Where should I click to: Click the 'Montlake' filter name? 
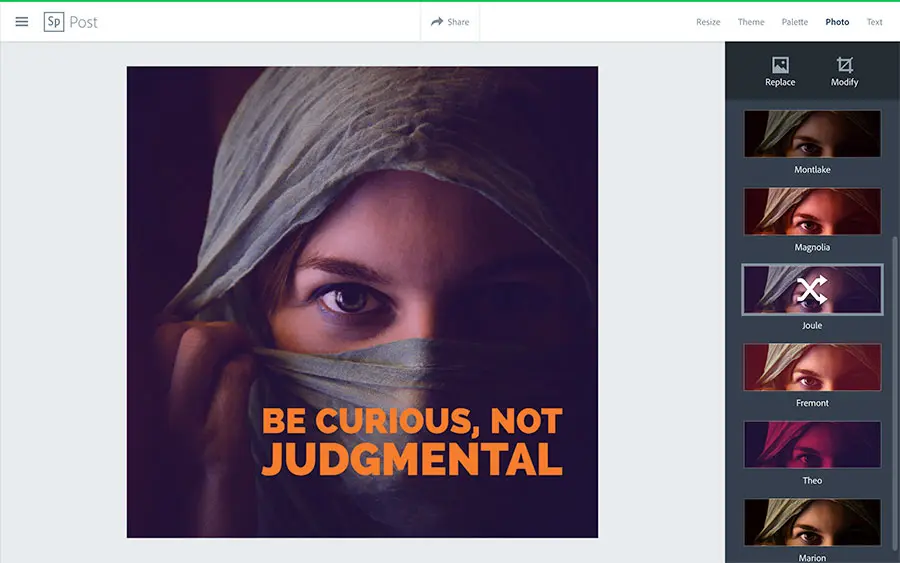(812, 169)
